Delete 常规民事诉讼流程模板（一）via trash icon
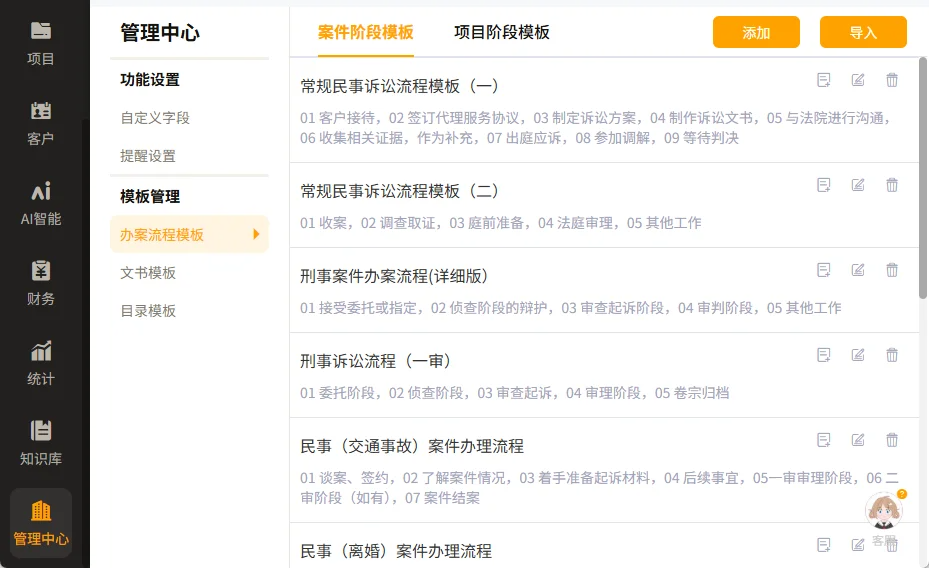This screenshot has height=568, width=929. (x=892, y=80)
